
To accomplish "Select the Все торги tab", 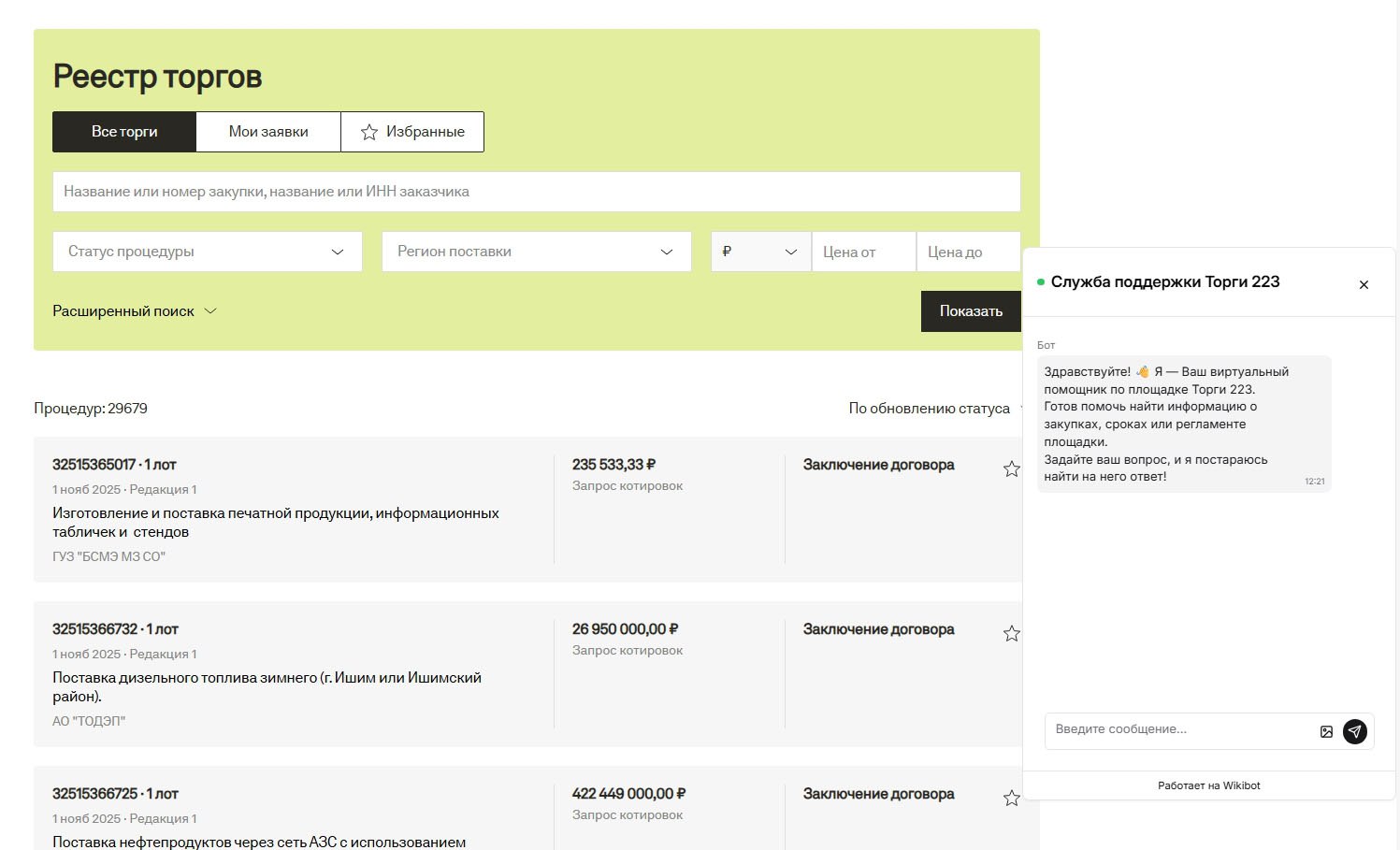I will tap(124, 132).
